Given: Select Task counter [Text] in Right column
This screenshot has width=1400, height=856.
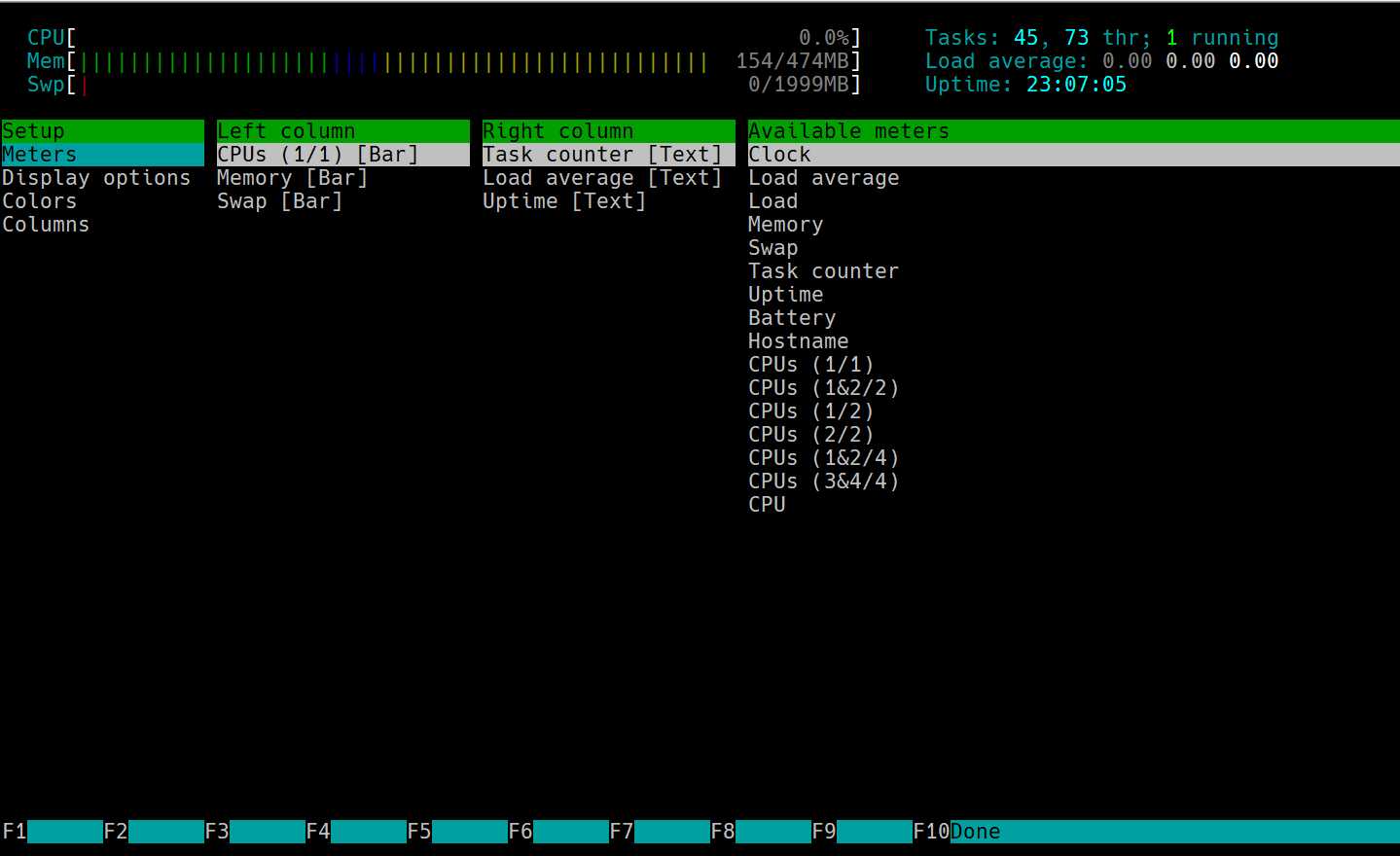Looking at the screenshot, I should pos(608,155).
